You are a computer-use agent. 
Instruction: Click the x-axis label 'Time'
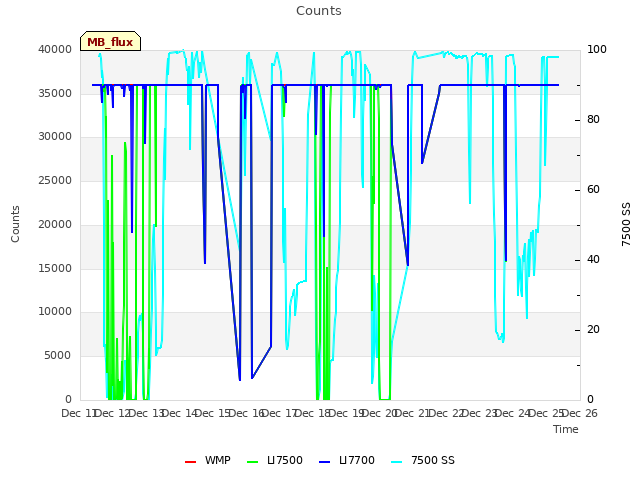[566, 429]
